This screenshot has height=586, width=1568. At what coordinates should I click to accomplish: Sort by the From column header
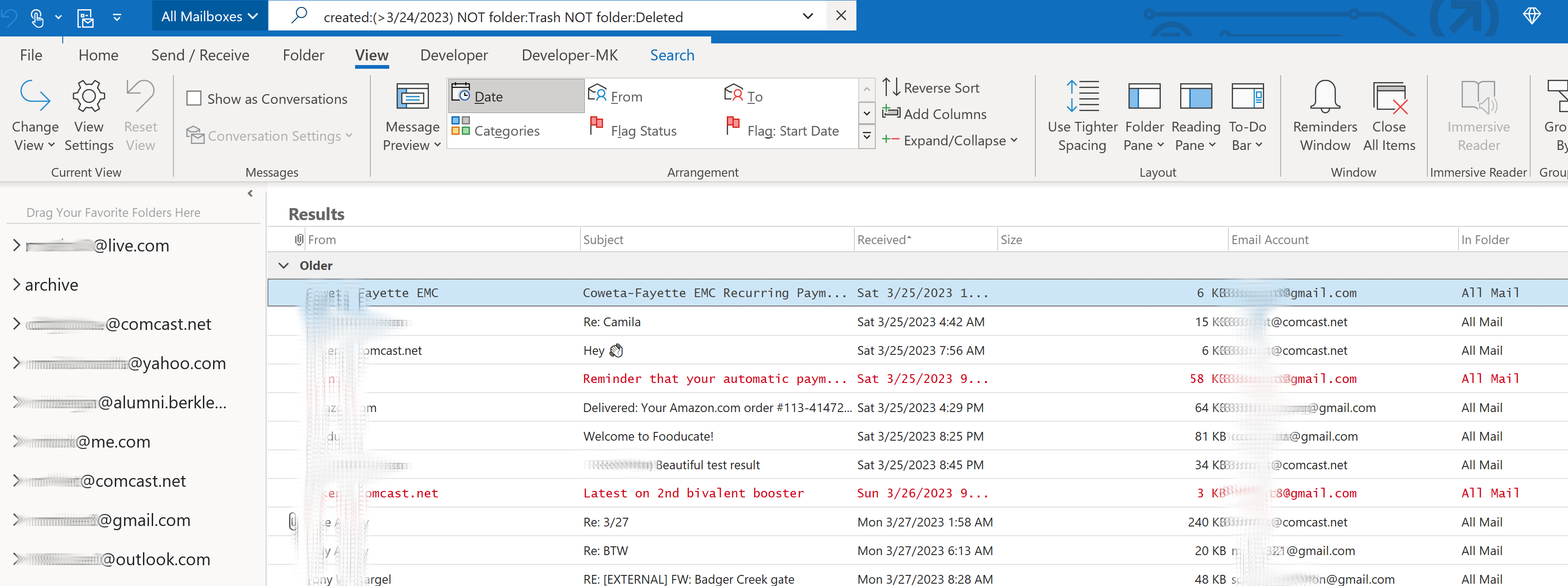442,239
